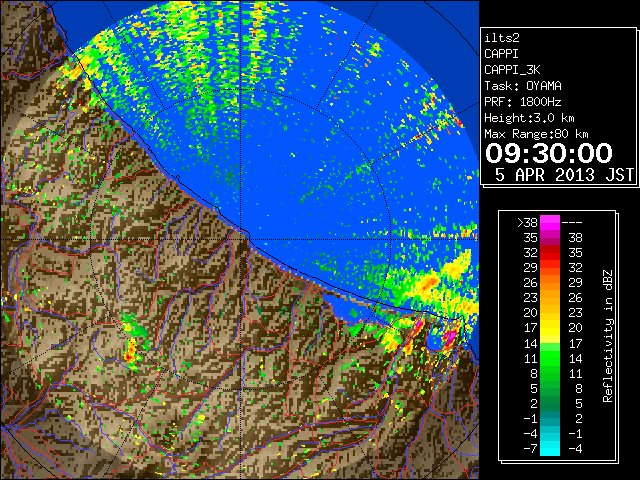Pick the yellow 17–20 dBZ legend swatch

[550, 328]
